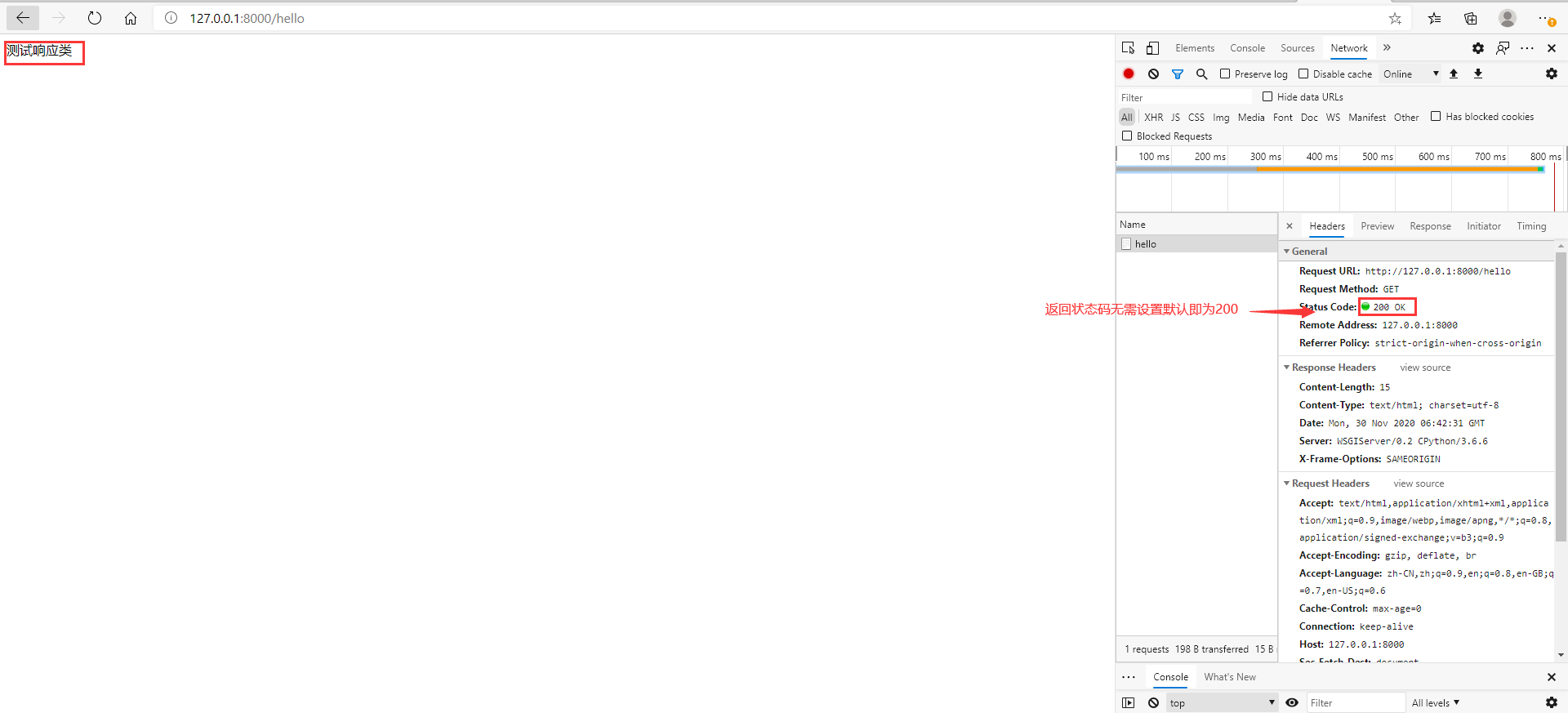
Task: Filter requests by JS type
Action: coord(1175,117)
